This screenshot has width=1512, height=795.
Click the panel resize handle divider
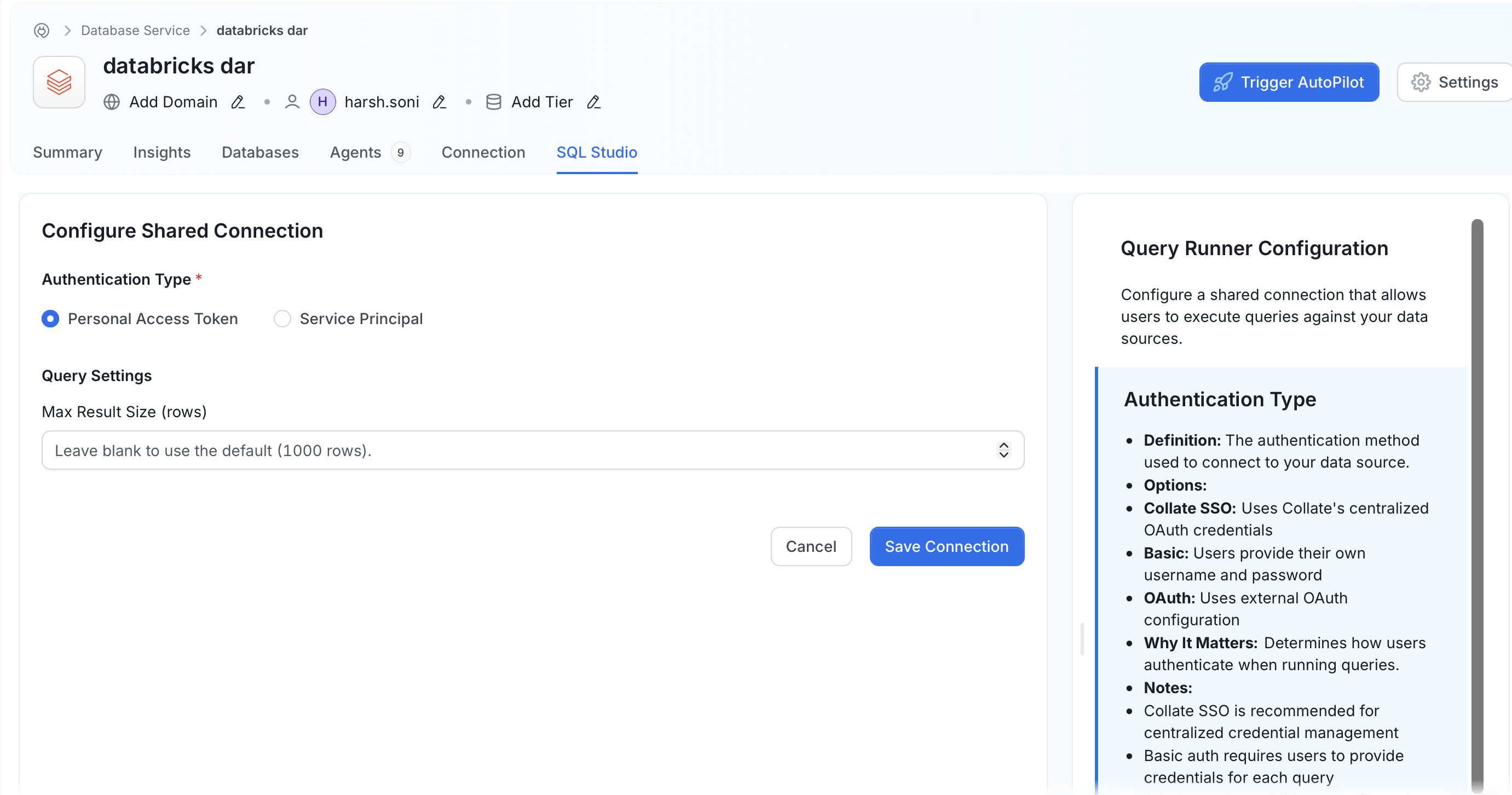[x=1082, y=639]
